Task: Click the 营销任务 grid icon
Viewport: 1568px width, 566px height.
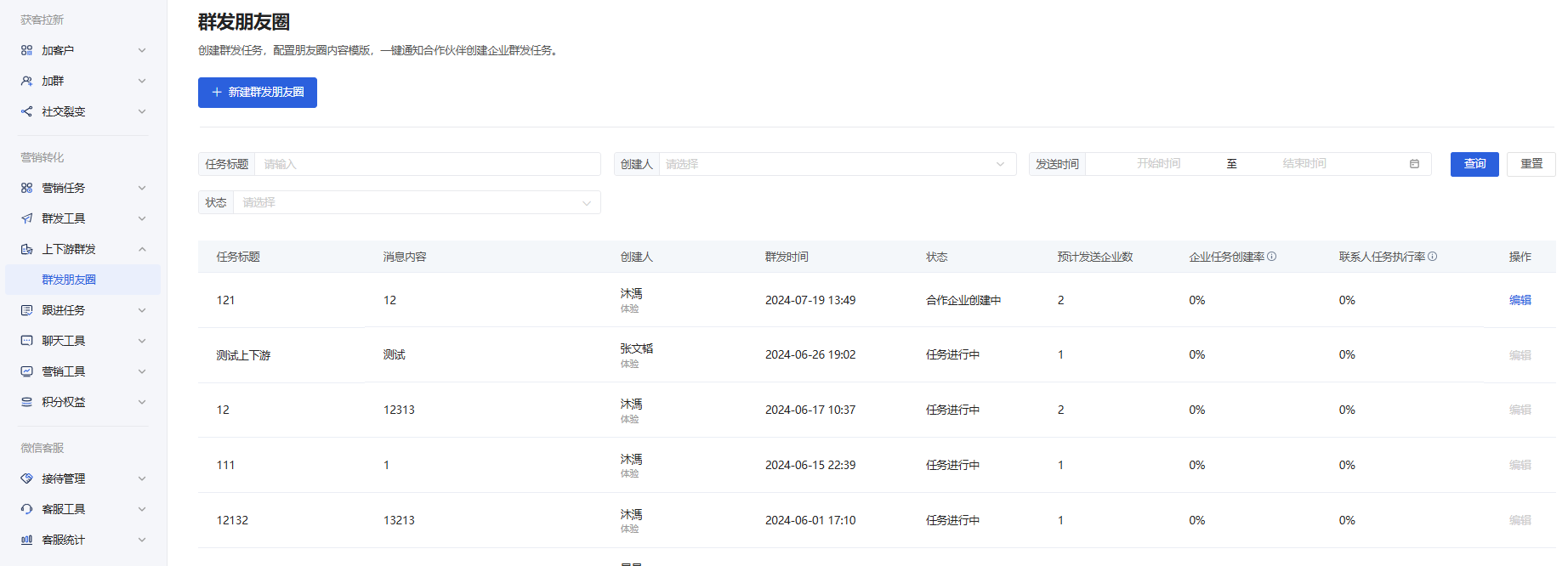Action: tap(26, 188)
